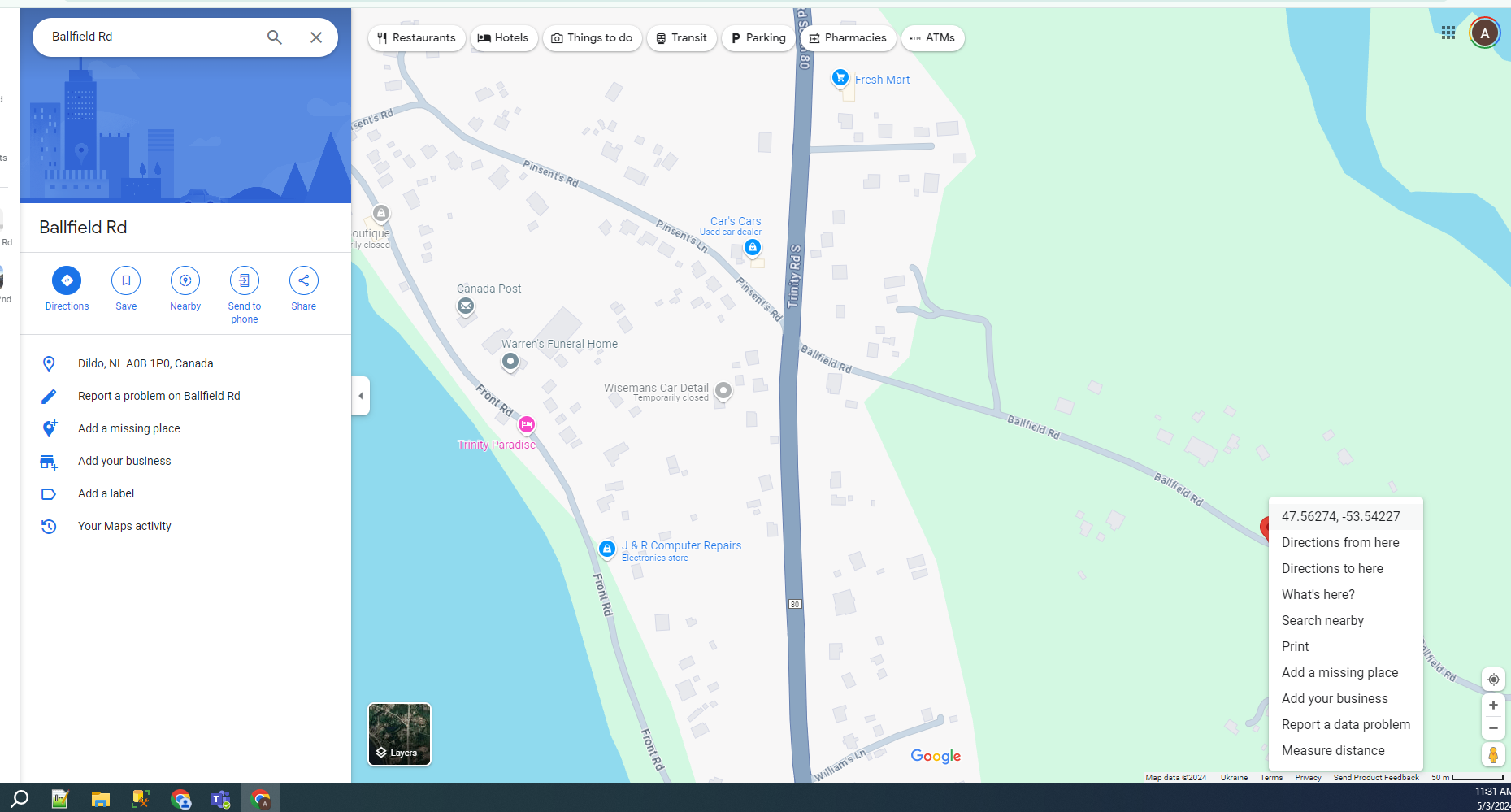The image size is (1511, 812).
Task: Select Measure distance from context menu
Action: pos(1333,751)
